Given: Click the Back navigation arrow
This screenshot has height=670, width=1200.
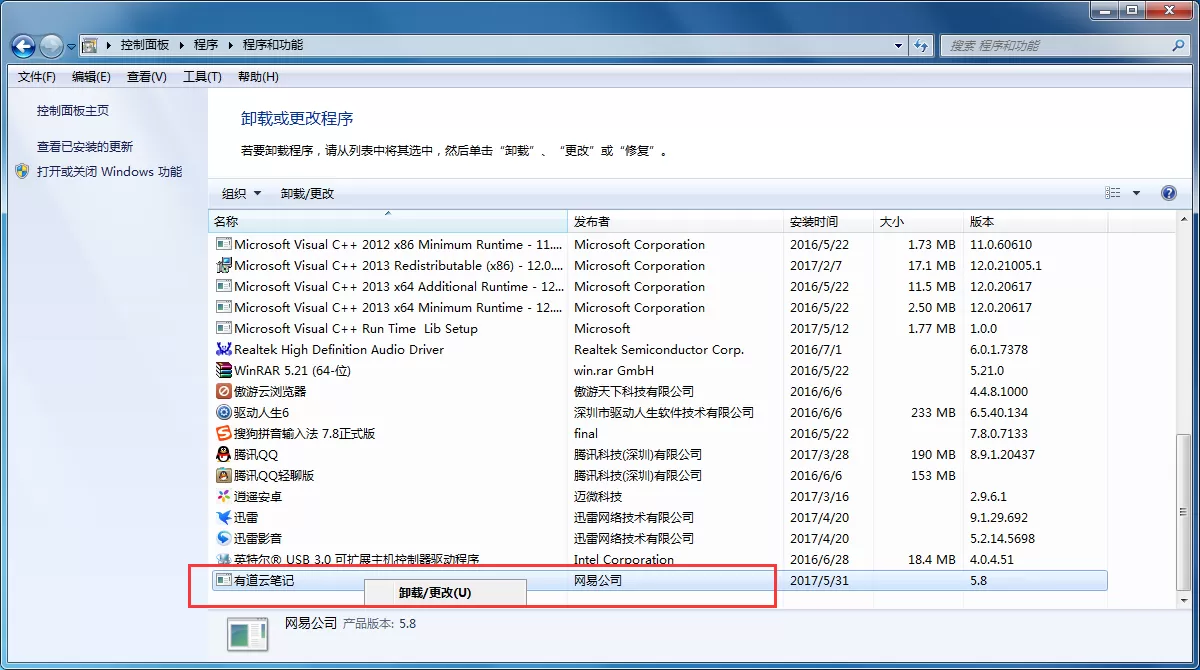Looking at the screenshot, I should point(24,46).
